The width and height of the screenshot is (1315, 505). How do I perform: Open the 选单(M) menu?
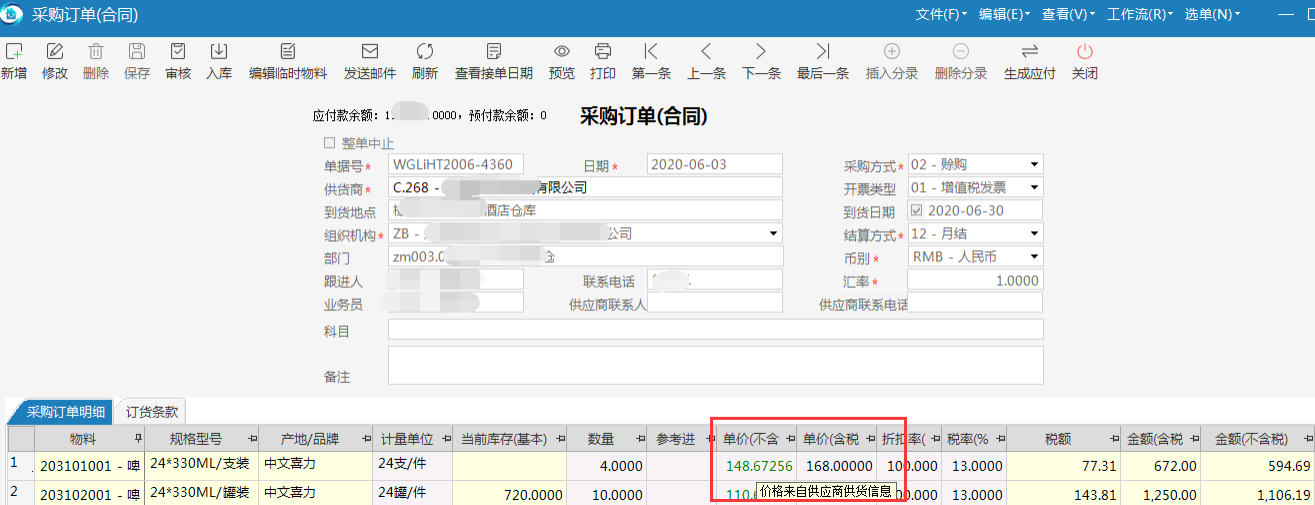pyautogui.click(x=1212, y=14)
